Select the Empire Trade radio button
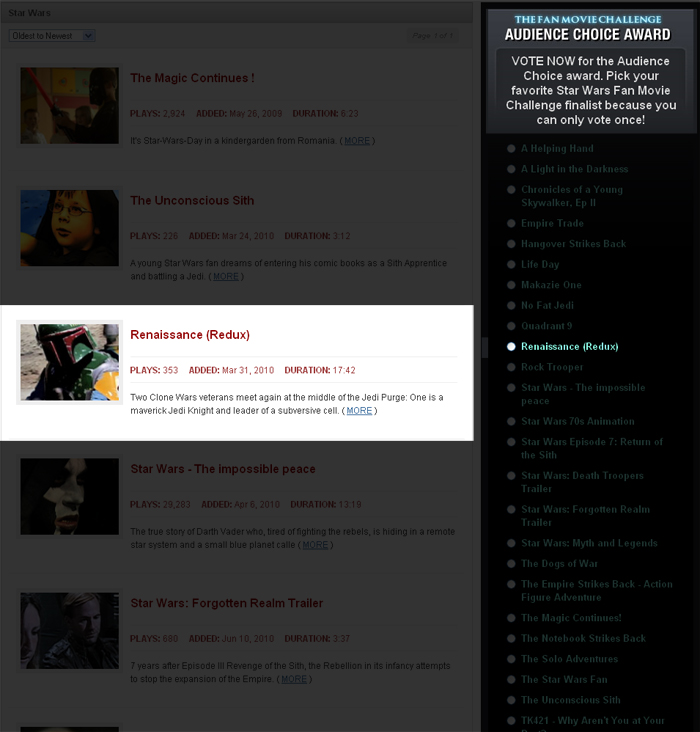This screenshot has height=732, width=700. point(511,223)
